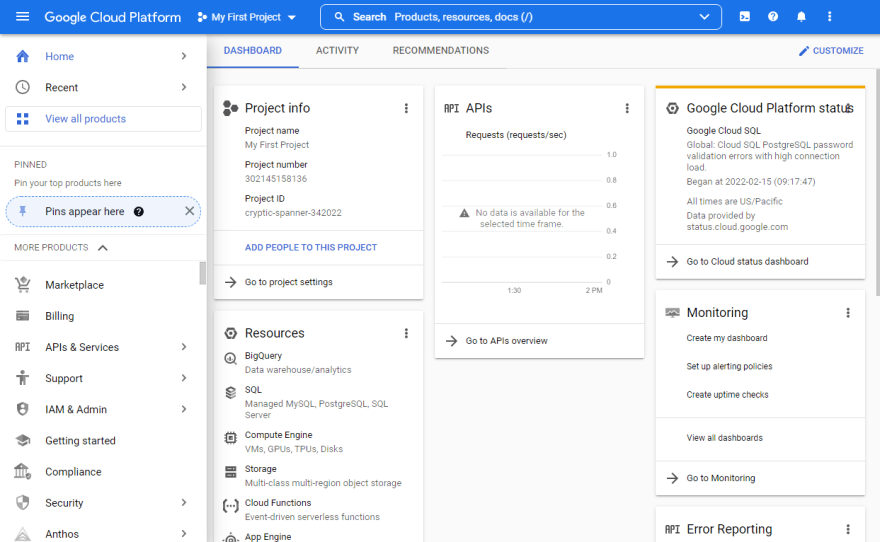Click the IAM & Admin shield icon
This screenshot has height=542, width=880.
click(22, 409)
